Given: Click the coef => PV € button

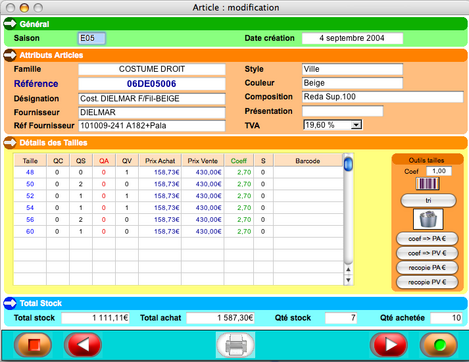Looking at the screenshot, I should [427, 253].
